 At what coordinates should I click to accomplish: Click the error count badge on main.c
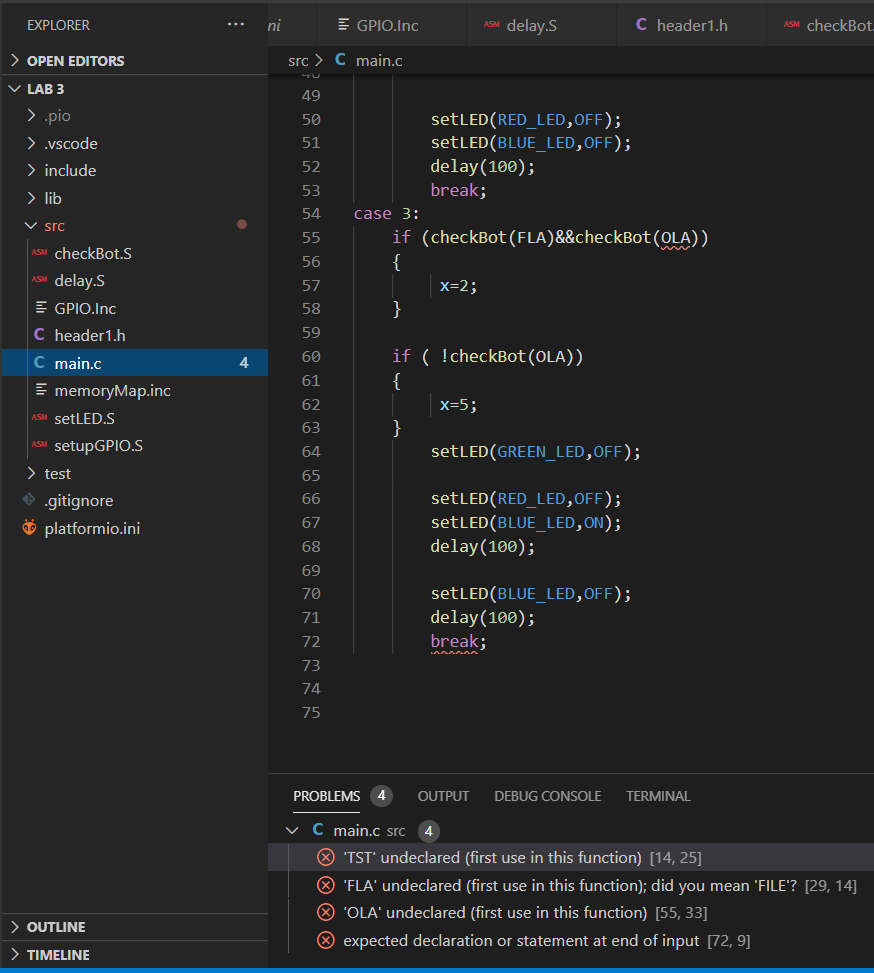(x=244, y=363)
